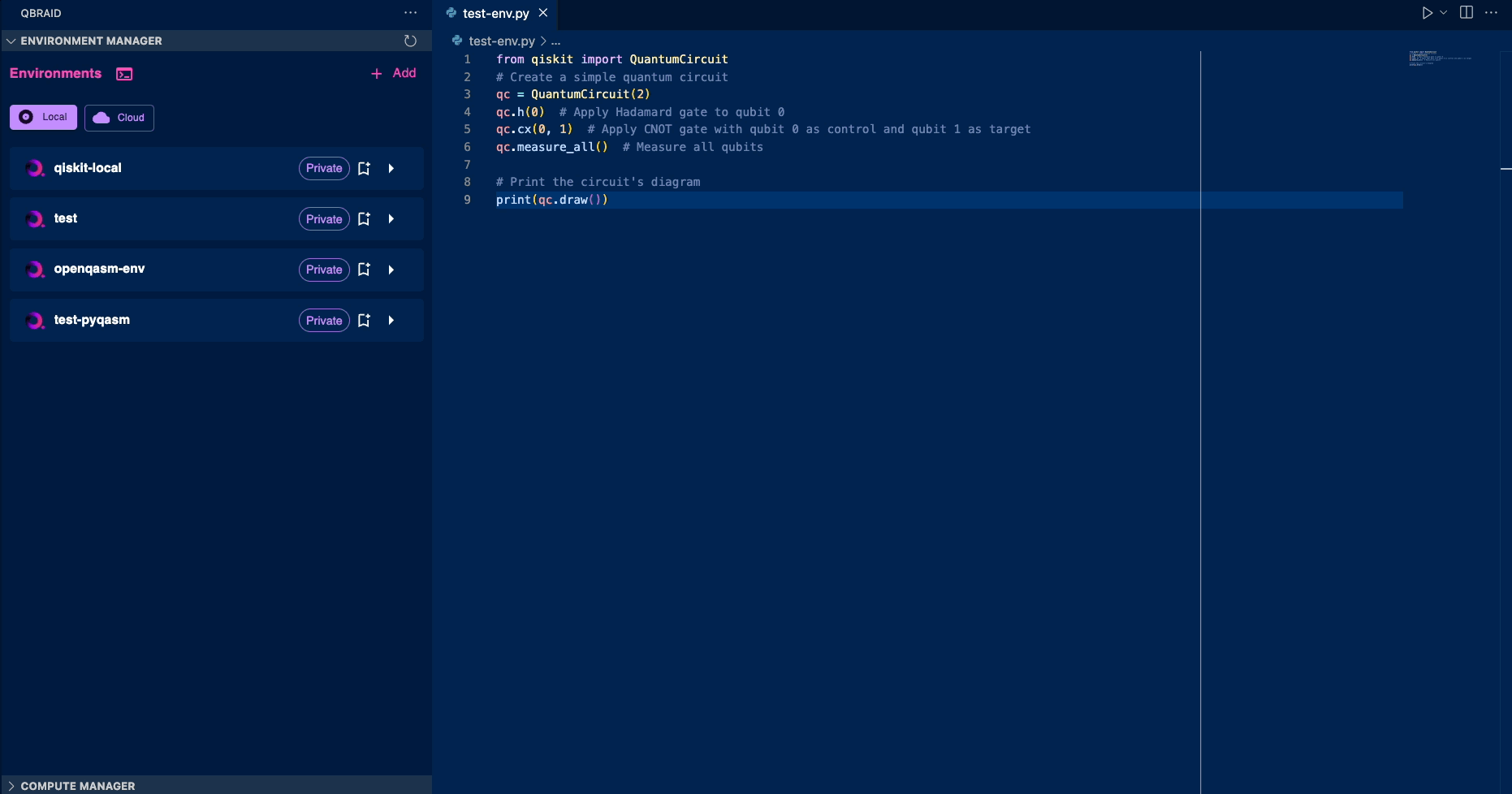1512x794 pixels.
Task: Click the bookmark icon for openqasm-env
Action: pyautogui.click(x=364, y=270)
